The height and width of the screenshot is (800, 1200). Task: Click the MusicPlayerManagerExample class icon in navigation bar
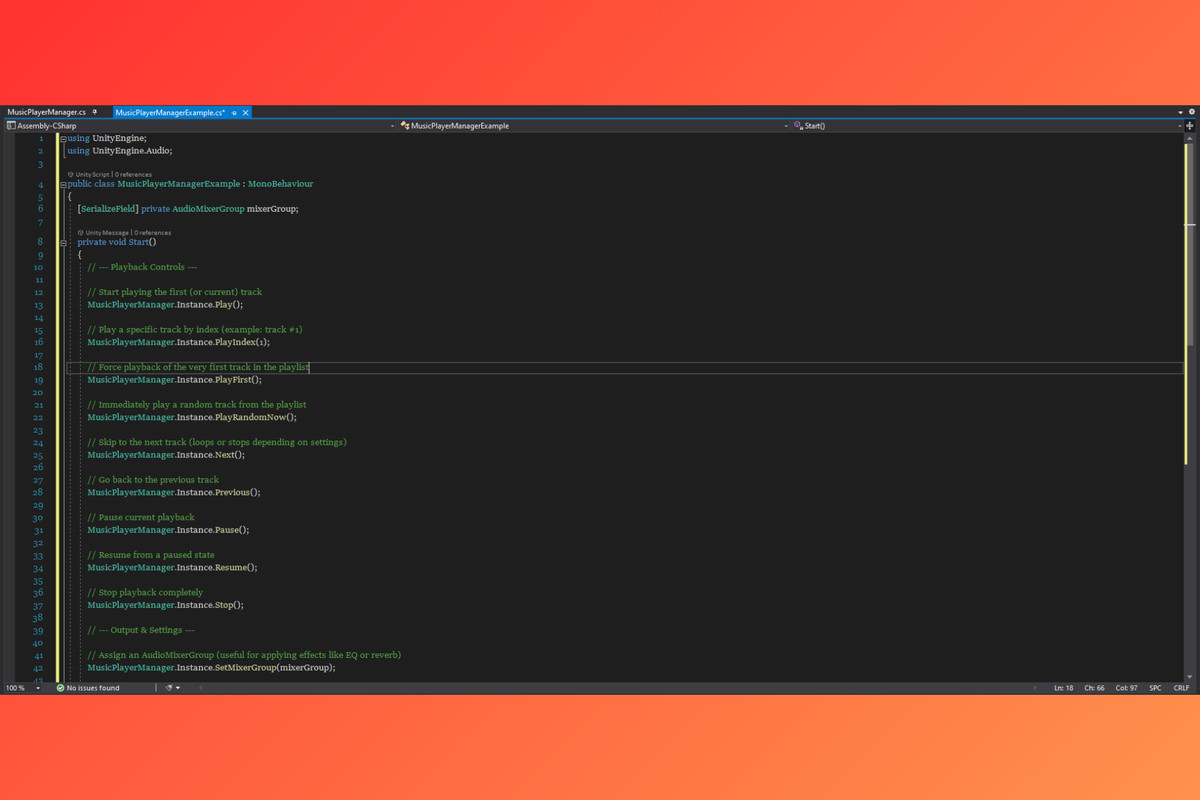coord(404,126)
